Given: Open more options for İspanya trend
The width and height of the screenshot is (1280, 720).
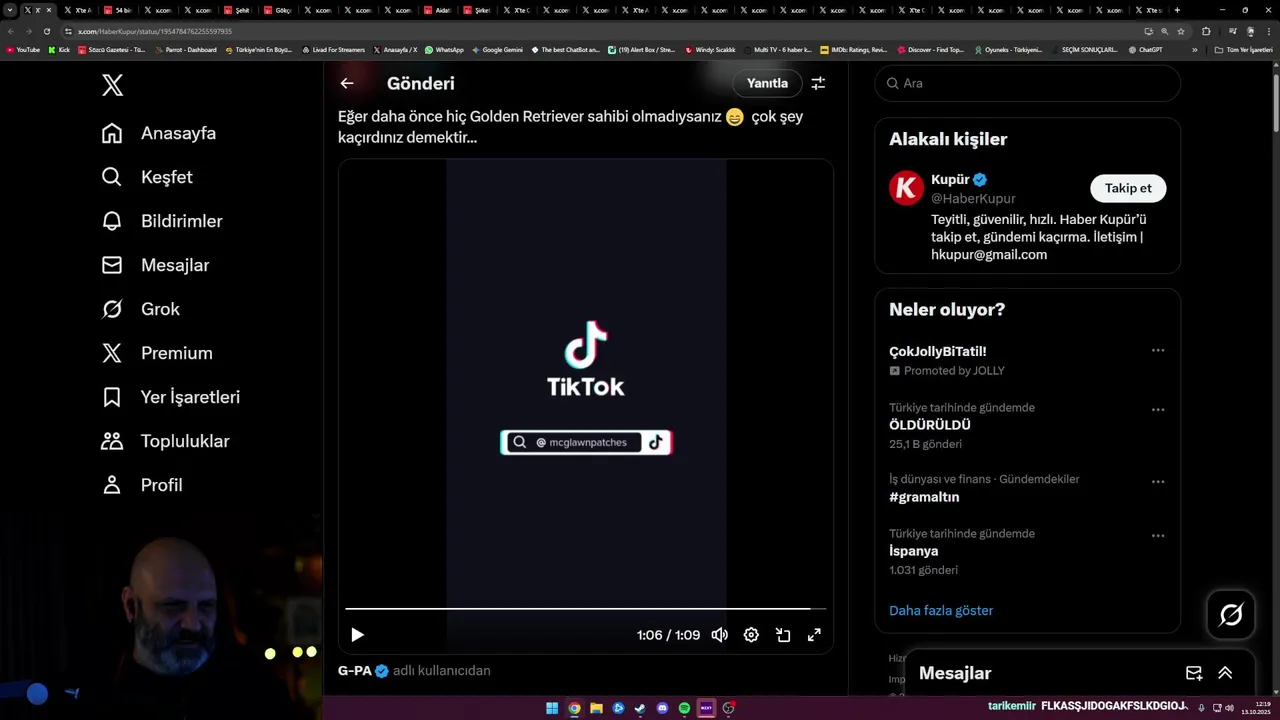Looking at the screenshot, I should click(1157, 535).
